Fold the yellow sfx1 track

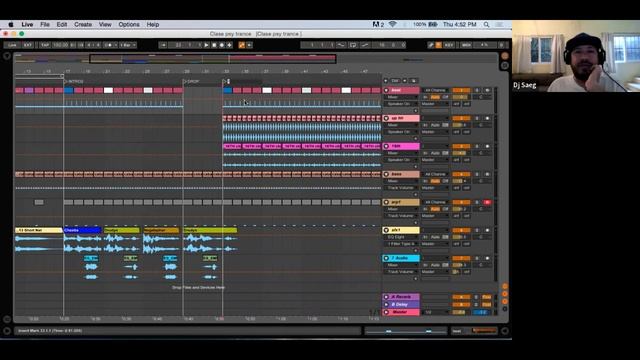(x=386, y=230)
